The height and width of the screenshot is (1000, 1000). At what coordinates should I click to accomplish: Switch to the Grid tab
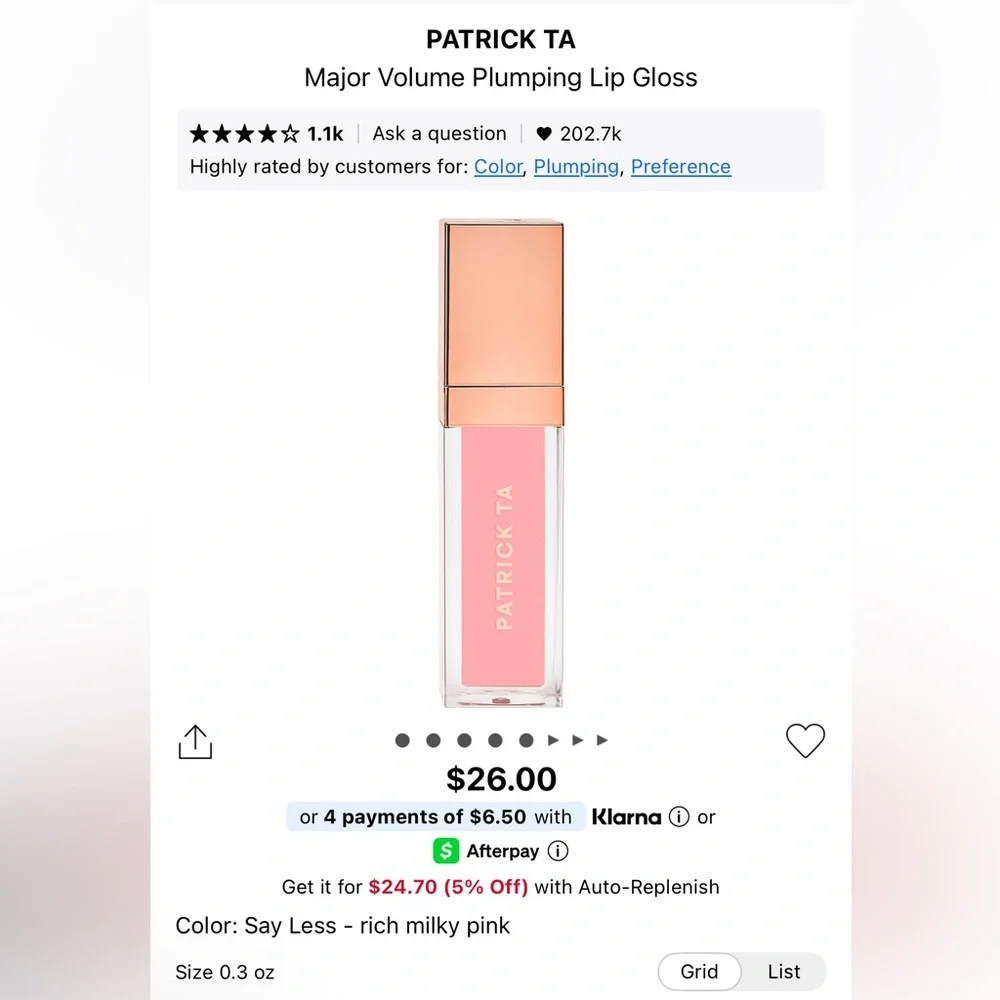(700, 972)
